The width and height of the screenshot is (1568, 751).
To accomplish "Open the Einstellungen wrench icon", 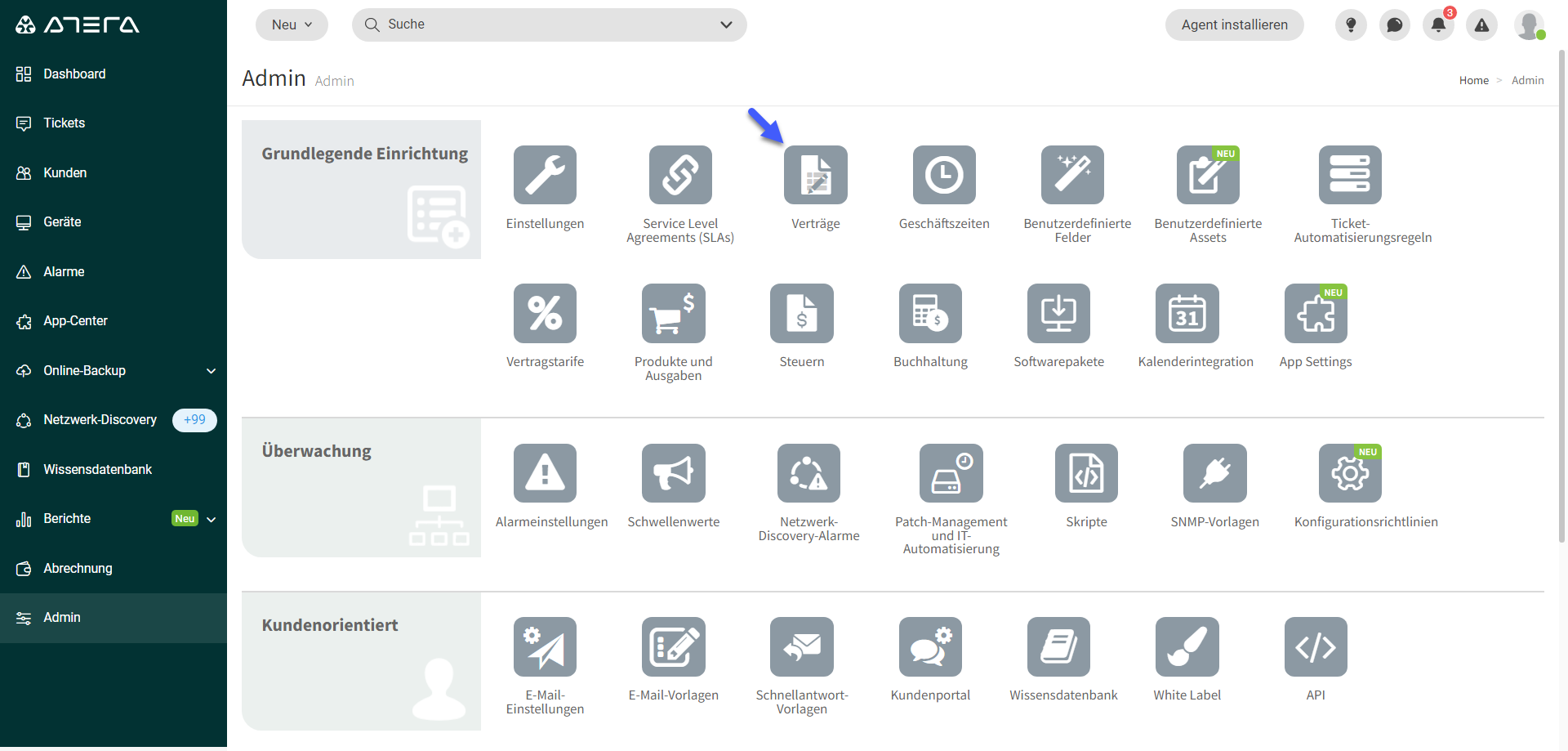I will click(x=545, y=175).
